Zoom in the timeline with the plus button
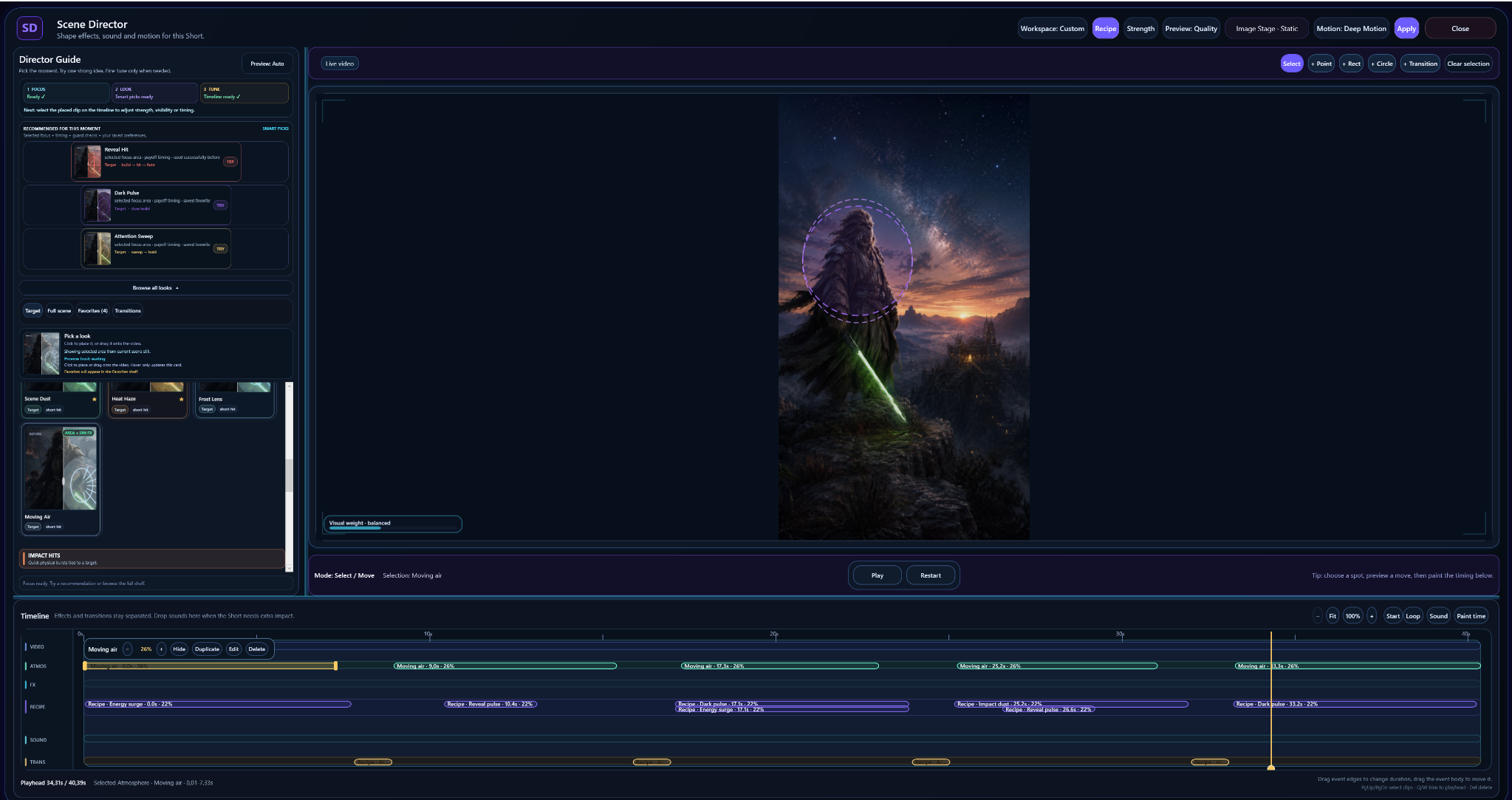 pyautogui.click(x=1372, y=616)
